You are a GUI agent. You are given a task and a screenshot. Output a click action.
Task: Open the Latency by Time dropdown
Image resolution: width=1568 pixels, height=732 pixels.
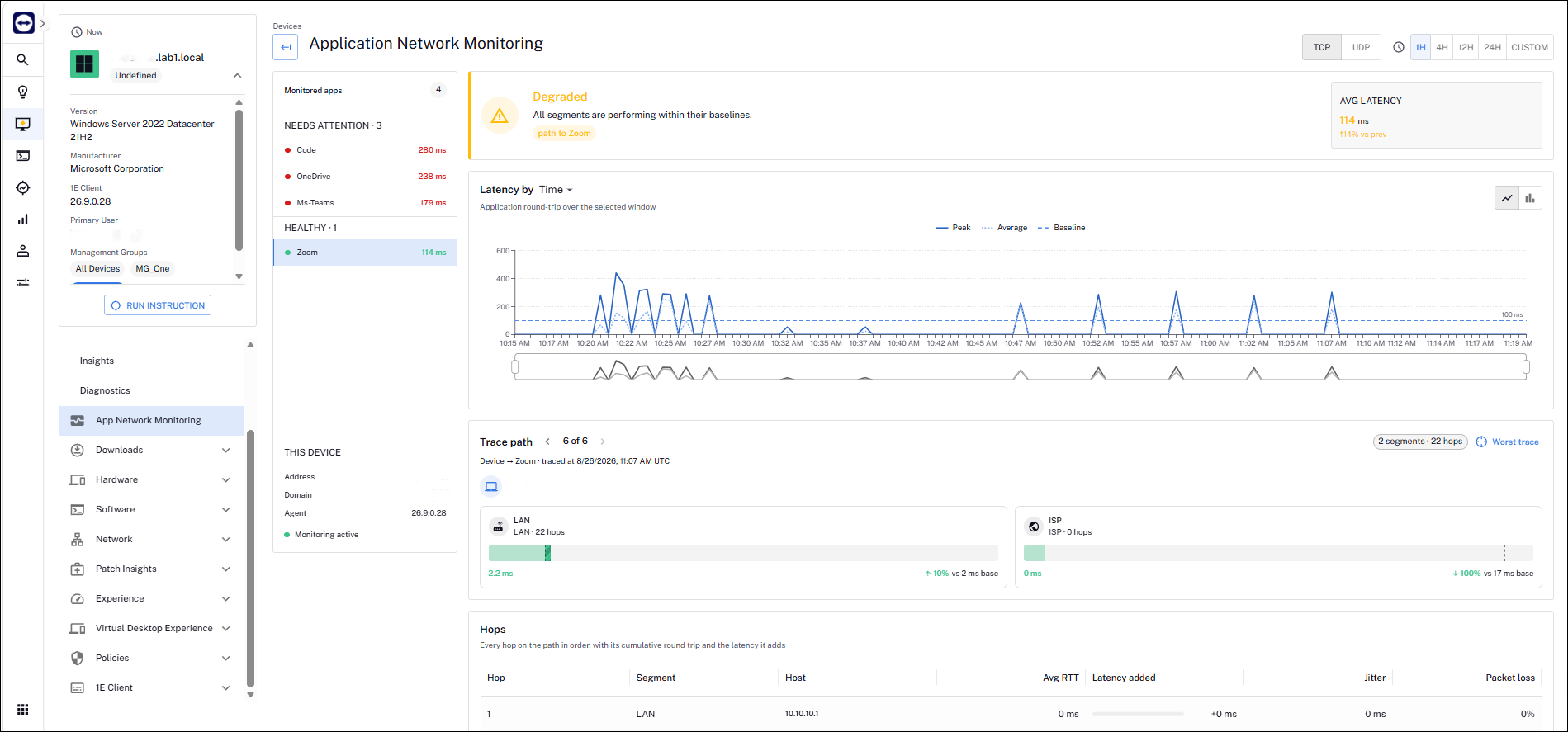coord(556,190)
